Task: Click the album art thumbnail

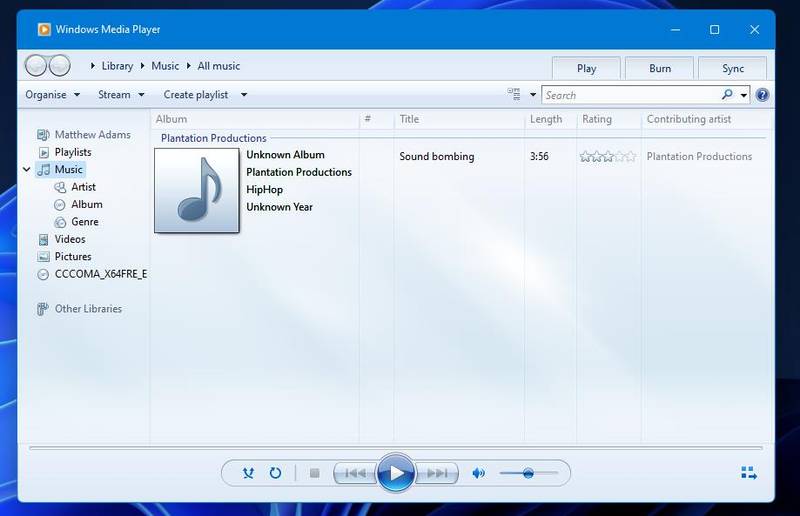Action: pyautogui.click(x=197, y=190)
